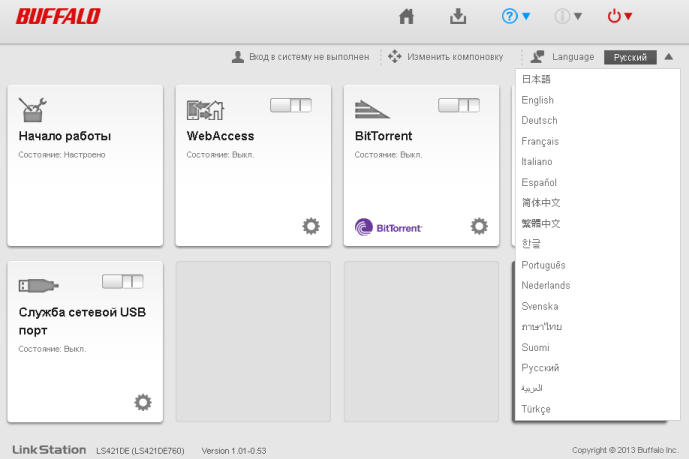This screenshot has height=459, width=689.
Task: Go to the Home icon
Action: point(406,17)
